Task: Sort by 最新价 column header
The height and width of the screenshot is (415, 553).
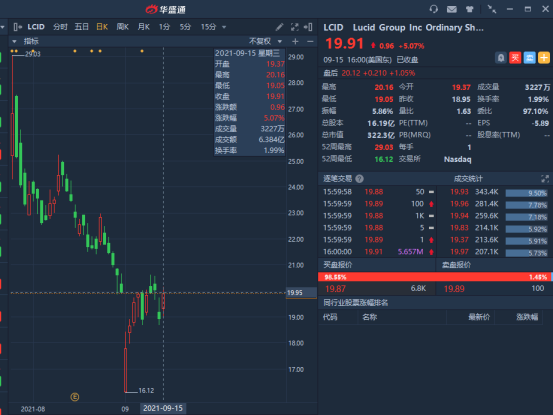Action: pyautogui.click(x=479, y=317)
